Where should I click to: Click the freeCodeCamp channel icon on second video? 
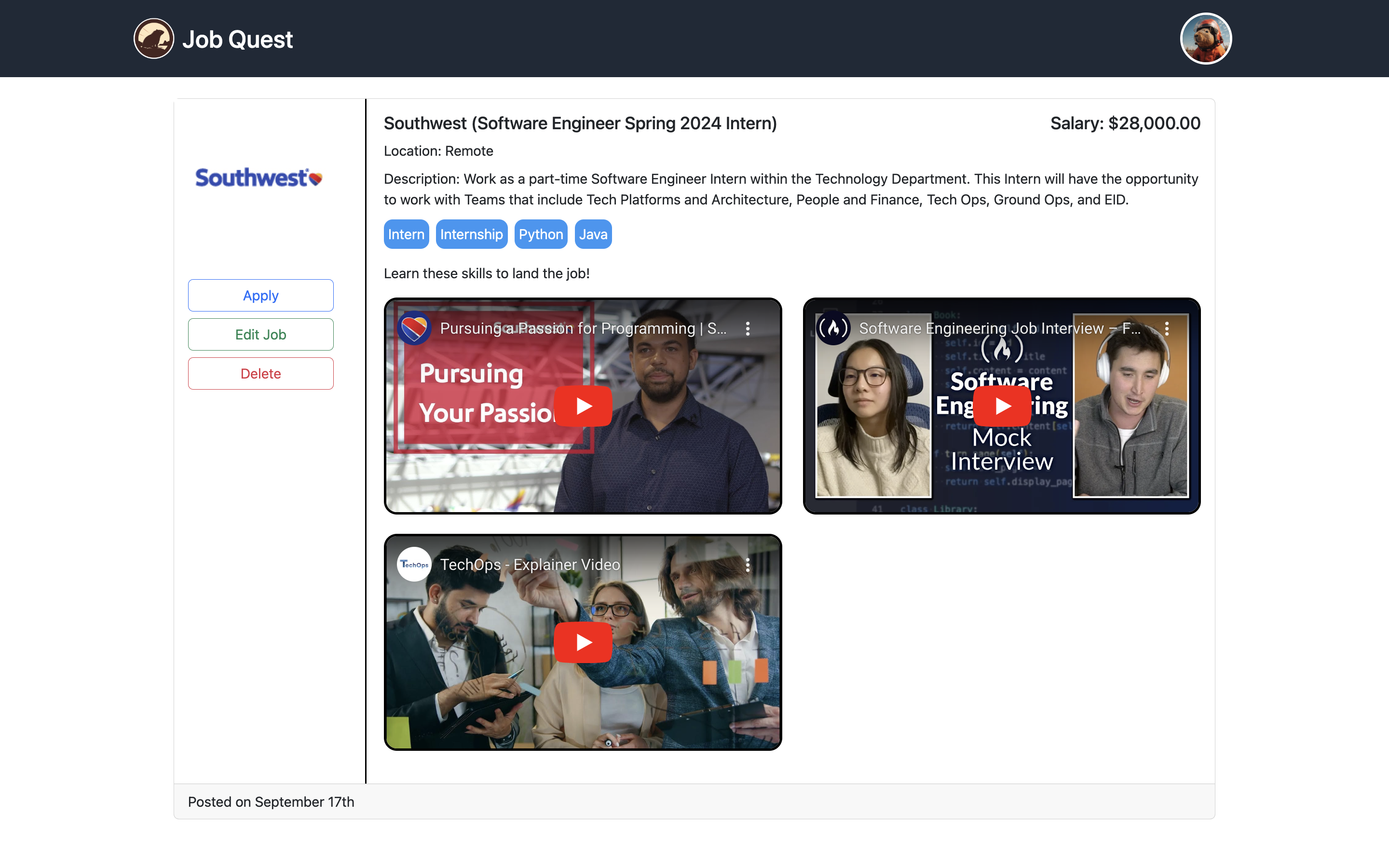coord(833,328)
